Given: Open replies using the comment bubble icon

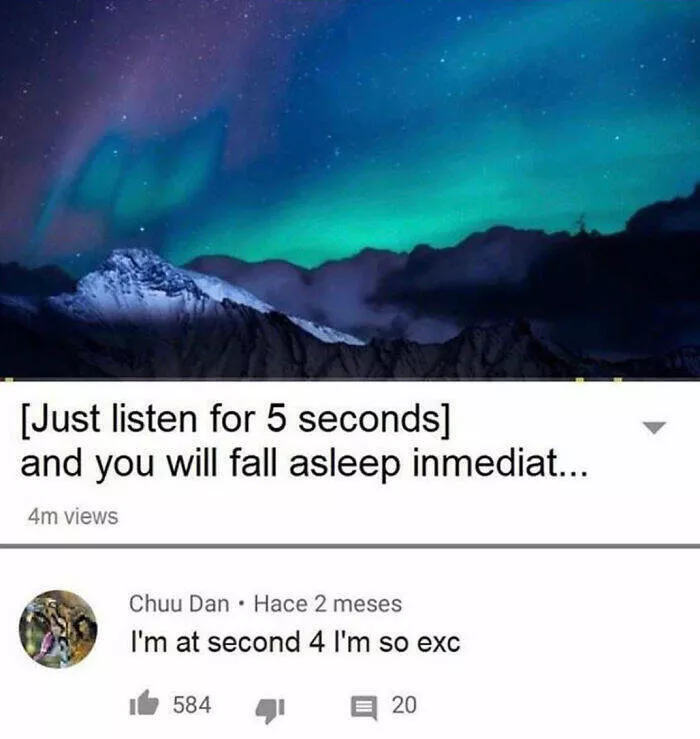Looking at the screenshot, I should (x=364, y=708).
